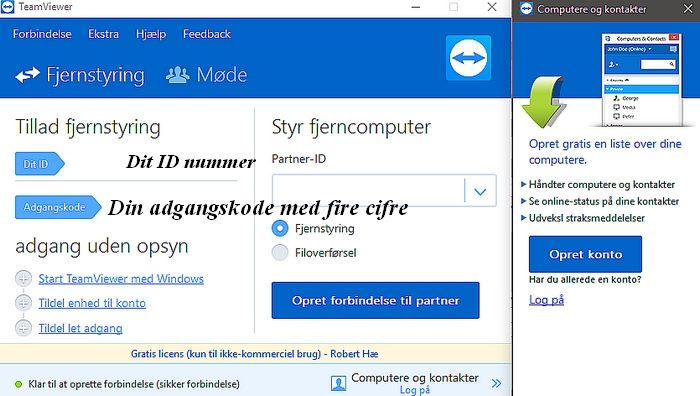Image resolution: width=700 pixels, height=396 pixels.
Task: Open the Fjernstyring tab with arrows icon
Action: coord(80,75)
